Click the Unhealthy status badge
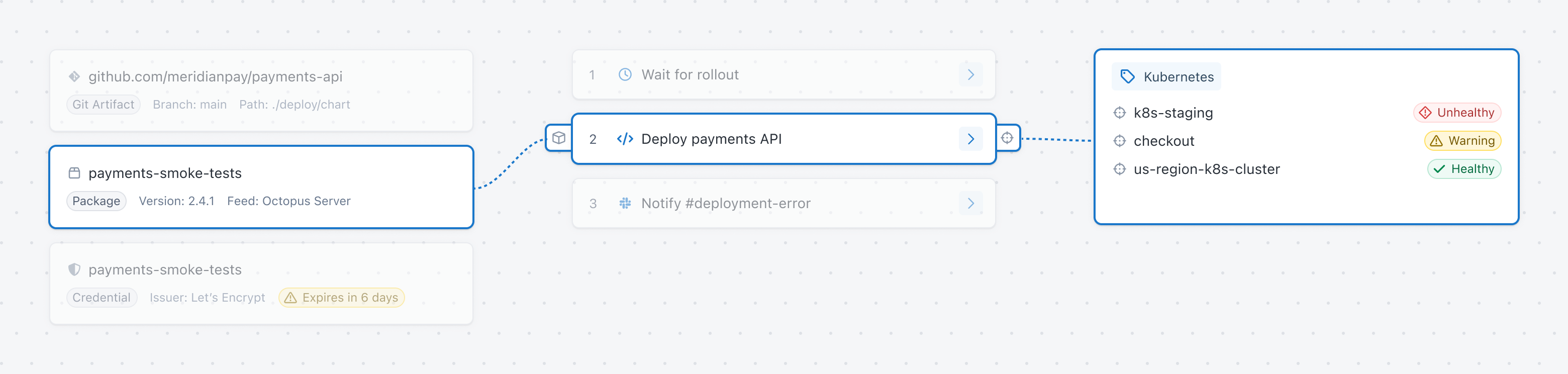This screenshot has width=1568, height=374. pyautogui.click(x=1457, y=113)
